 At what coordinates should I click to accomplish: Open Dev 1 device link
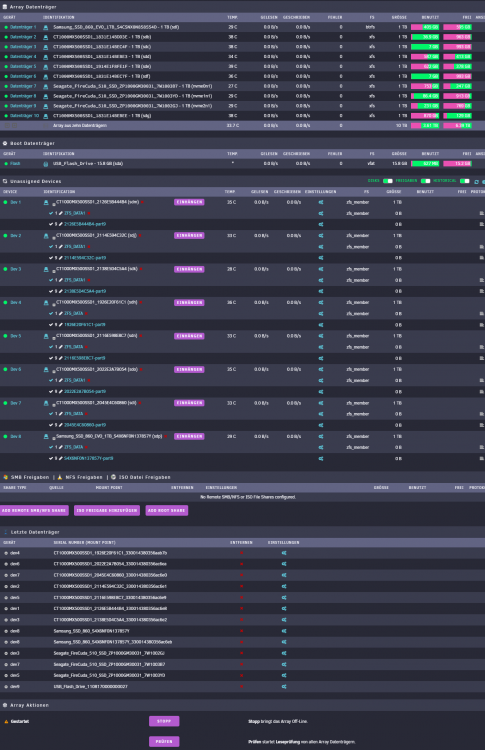tap(15, 202)
